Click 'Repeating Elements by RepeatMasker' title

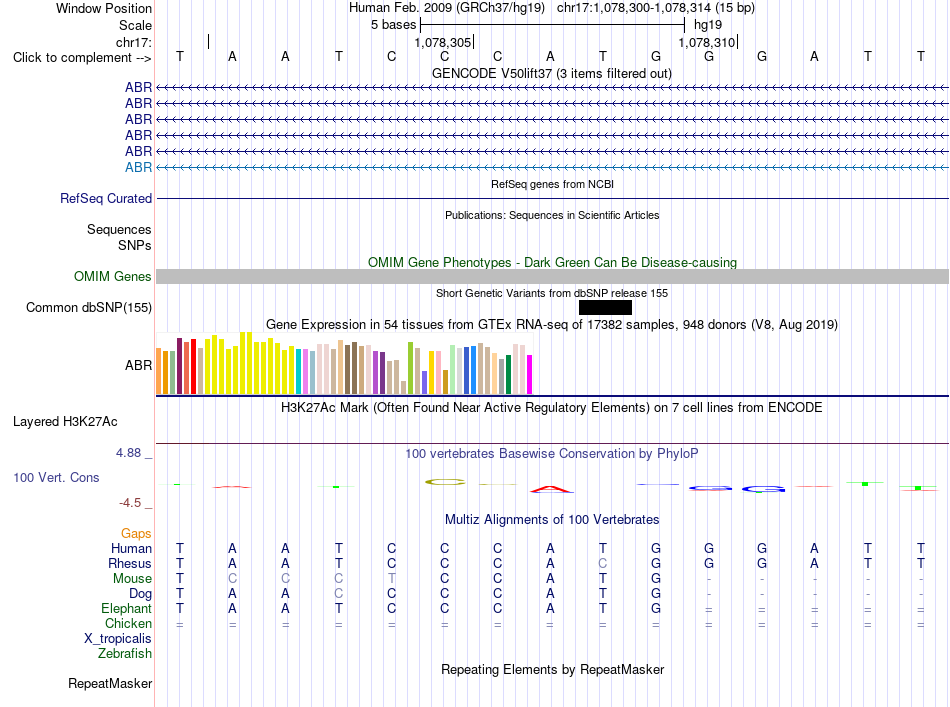pos(553,669)
